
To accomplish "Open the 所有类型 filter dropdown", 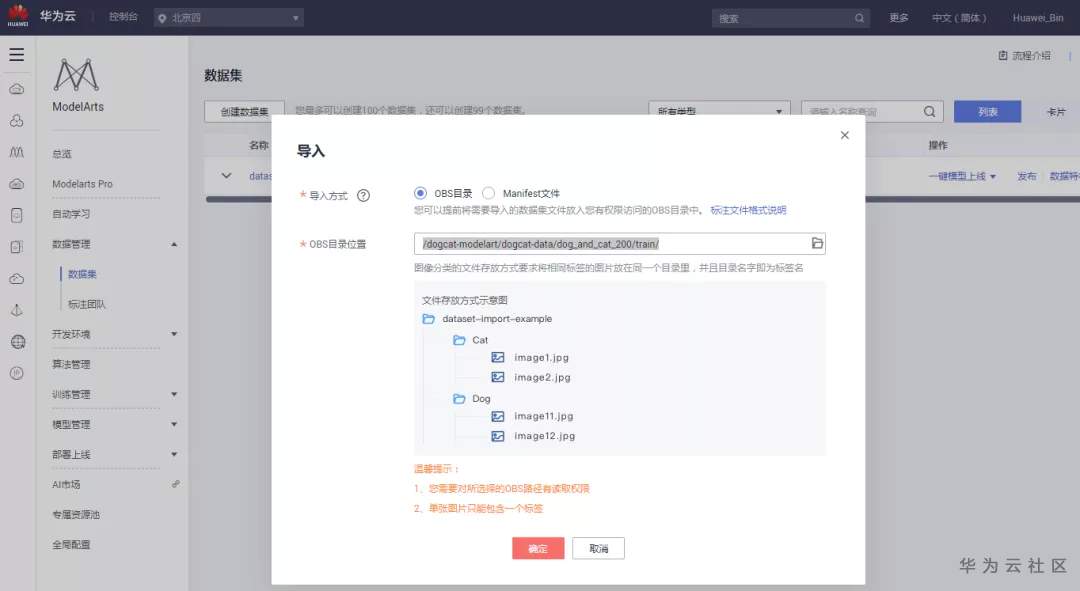I will tap(720, 112).
